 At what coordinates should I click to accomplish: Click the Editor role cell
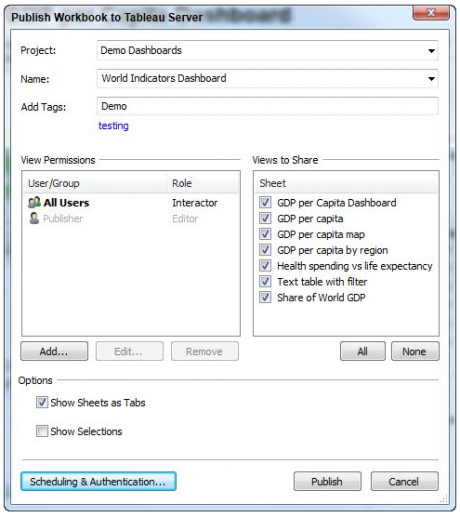185,218
